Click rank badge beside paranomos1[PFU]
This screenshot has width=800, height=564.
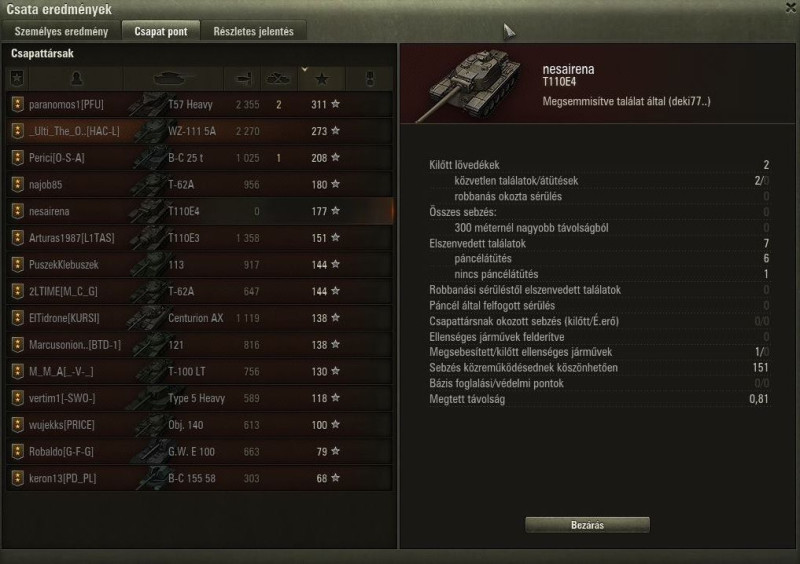pos(17,104)
